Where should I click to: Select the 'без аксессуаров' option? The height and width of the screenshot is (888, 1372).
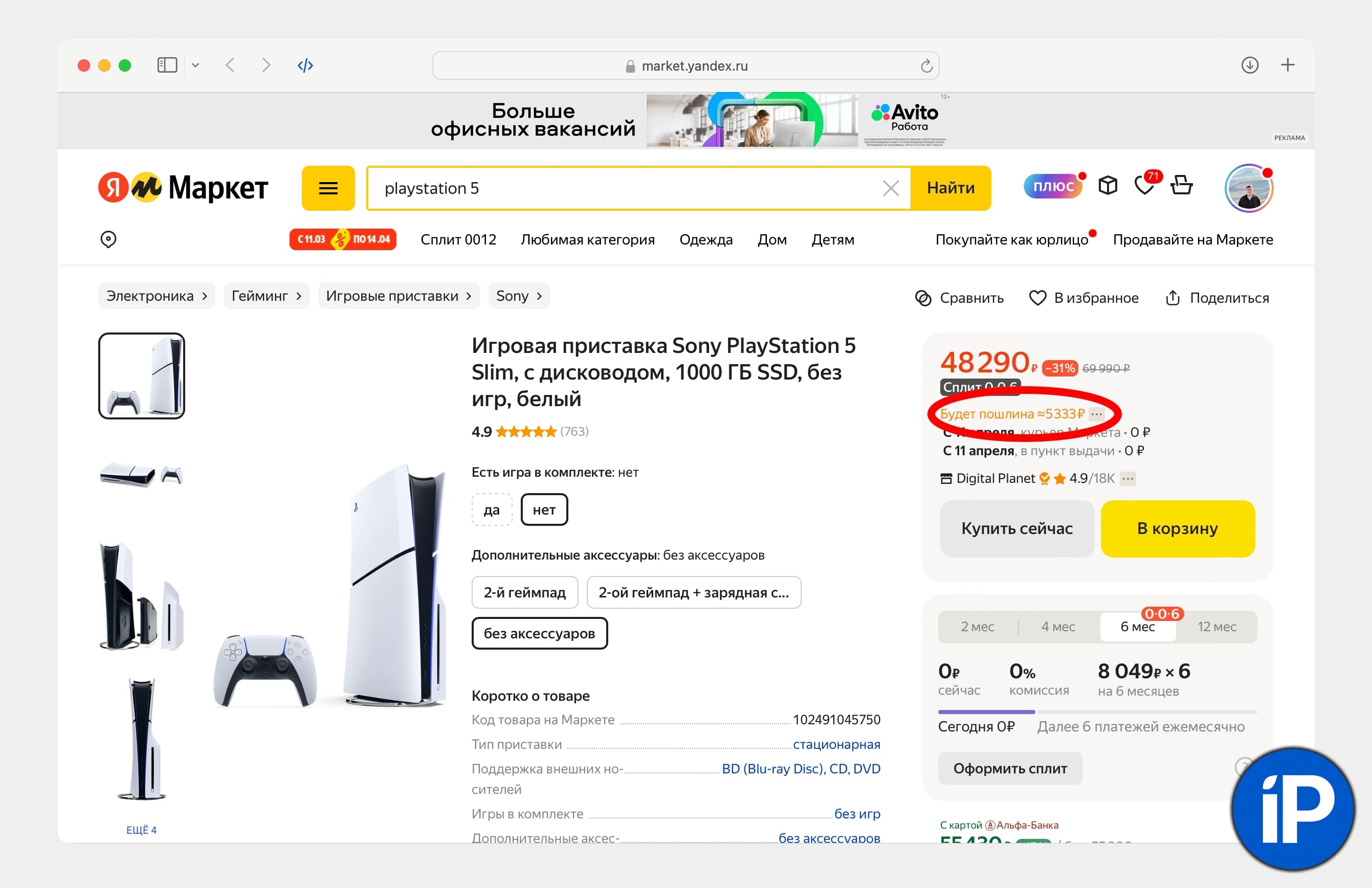(x=539, y=633)
